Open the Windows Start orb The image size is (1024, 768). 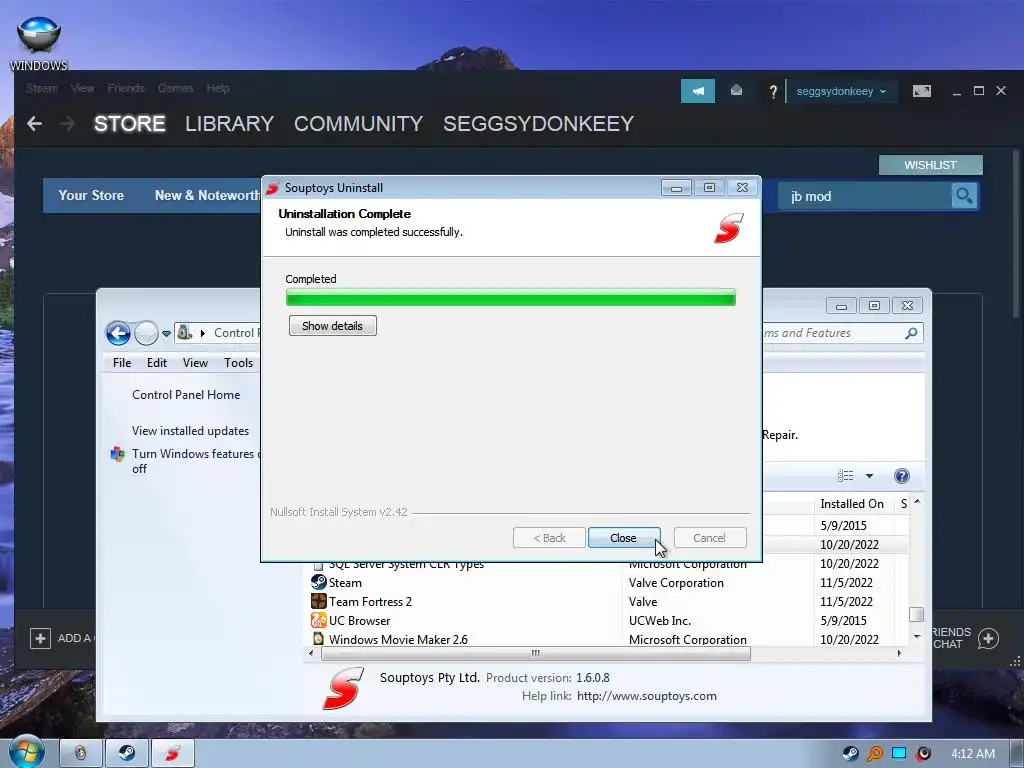point(27,752)
